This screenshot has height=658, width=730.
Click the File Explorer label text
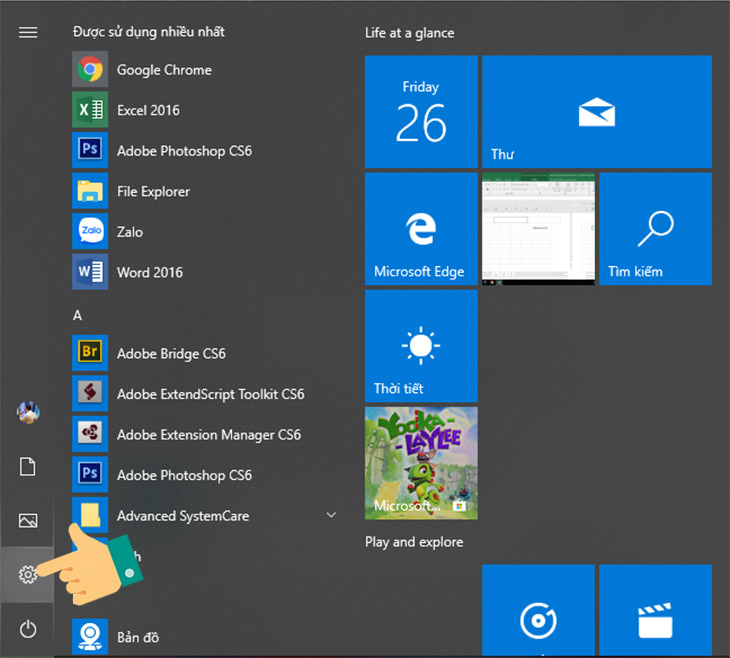[153, 191]
